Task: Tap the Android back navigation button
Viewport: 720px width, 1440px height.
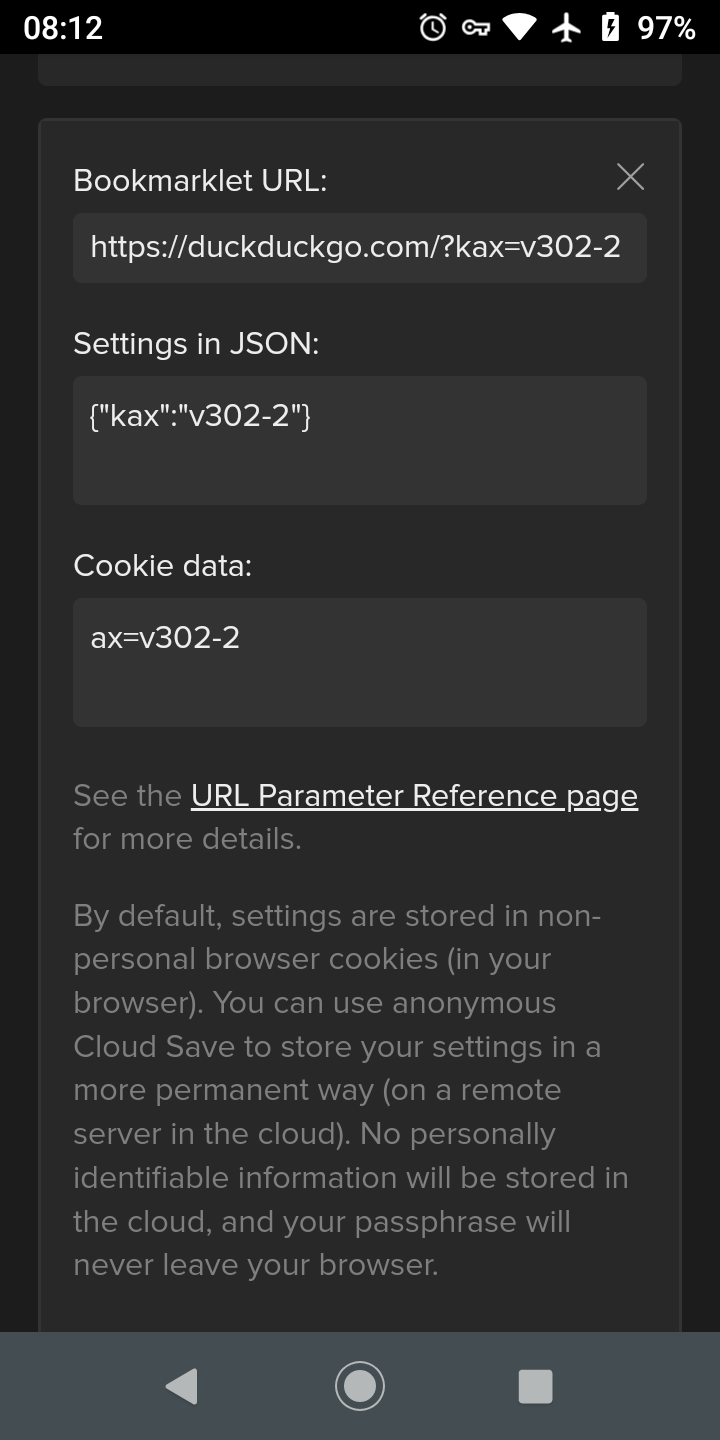Action: (x=182, y=1386)
